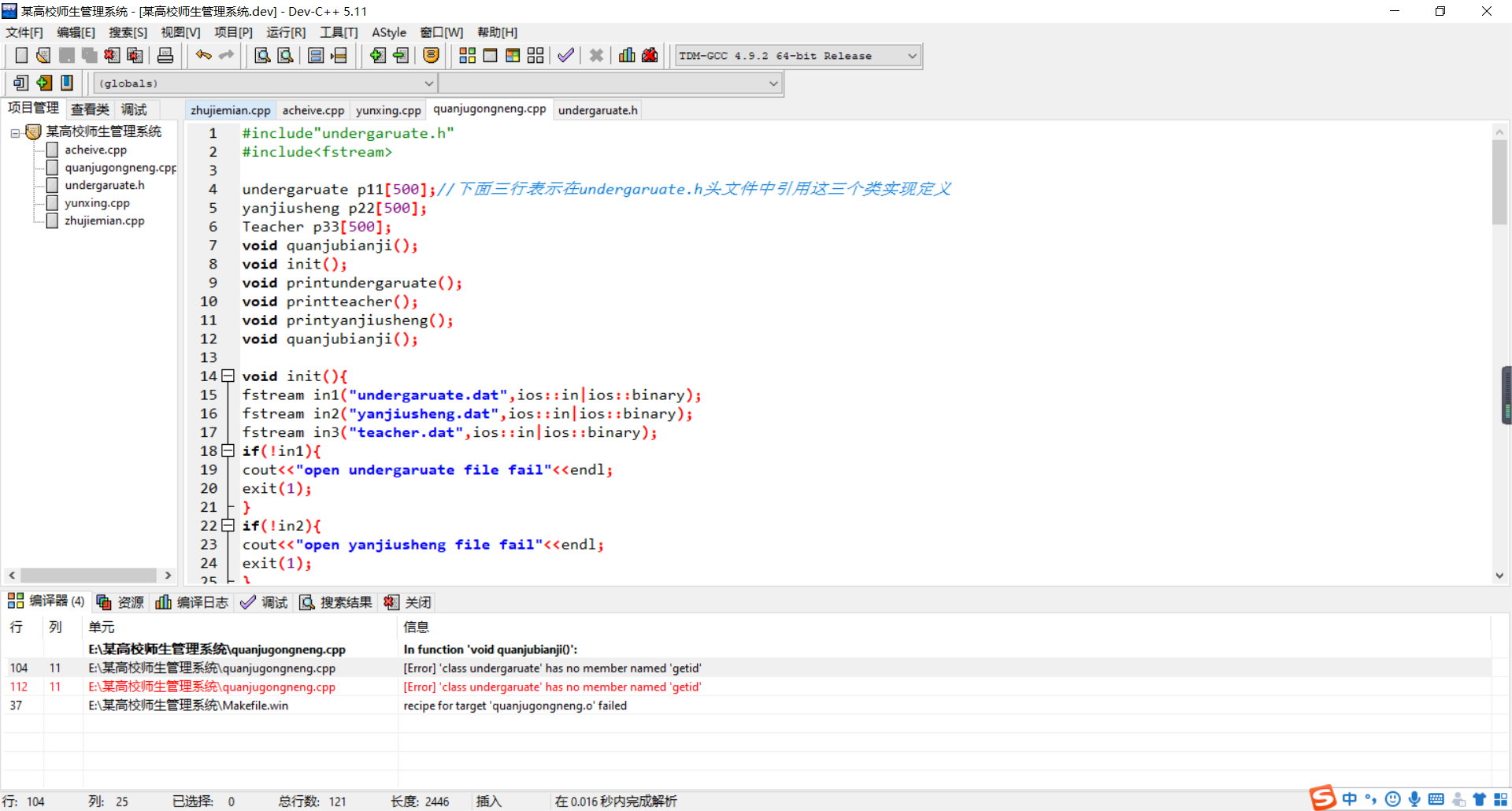Screen dimensions: 1512x811
Task: Delete profiling information (red X chart icon)
Action: click(650, 55)
